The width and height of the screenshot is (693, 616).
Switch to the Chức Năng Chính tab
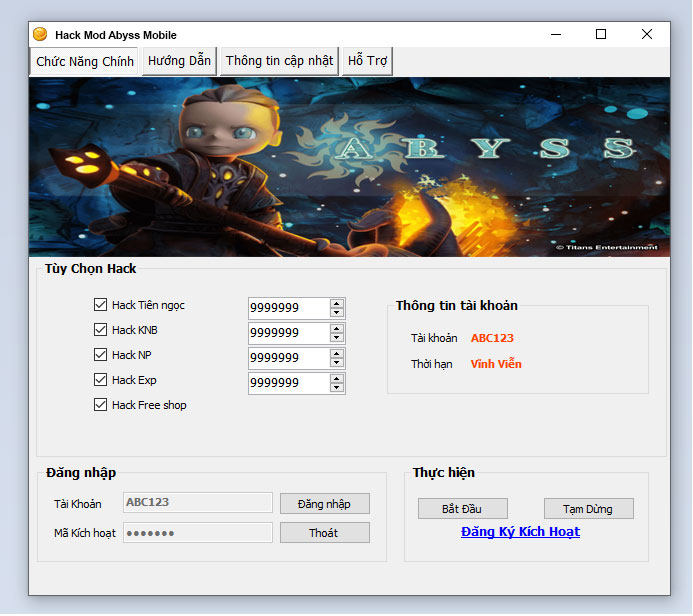point(84,61)
